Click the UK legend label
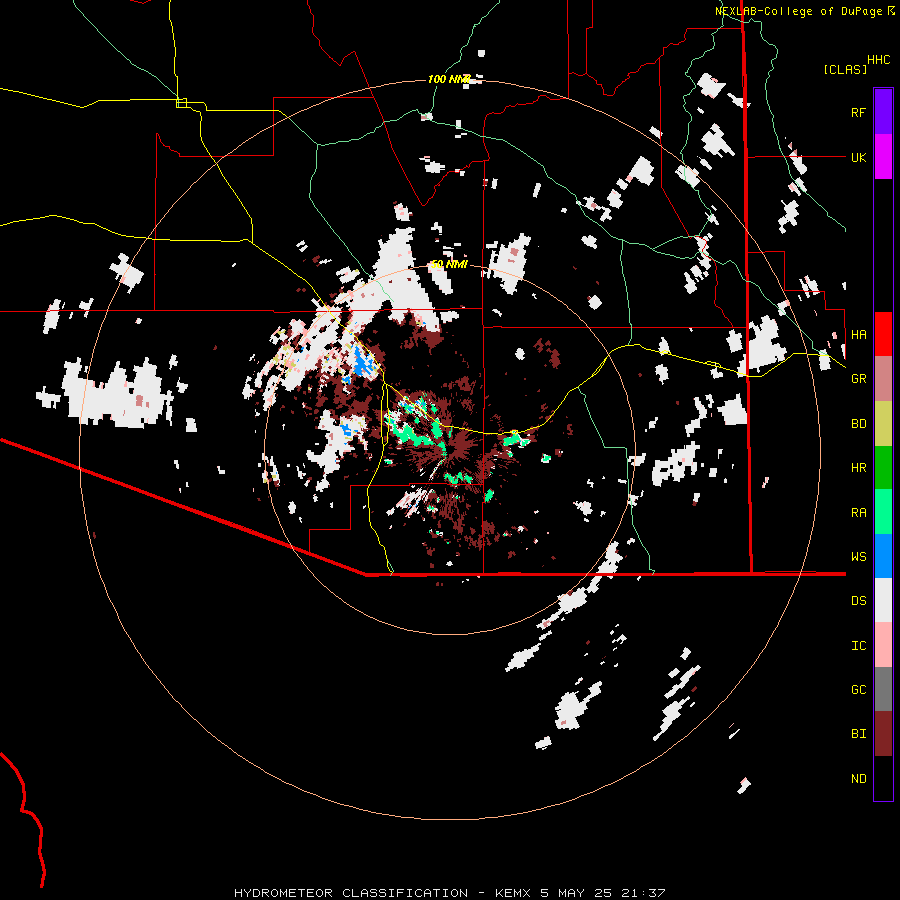The width and height of the screenshot is (900, 900). tap(858, 158)
